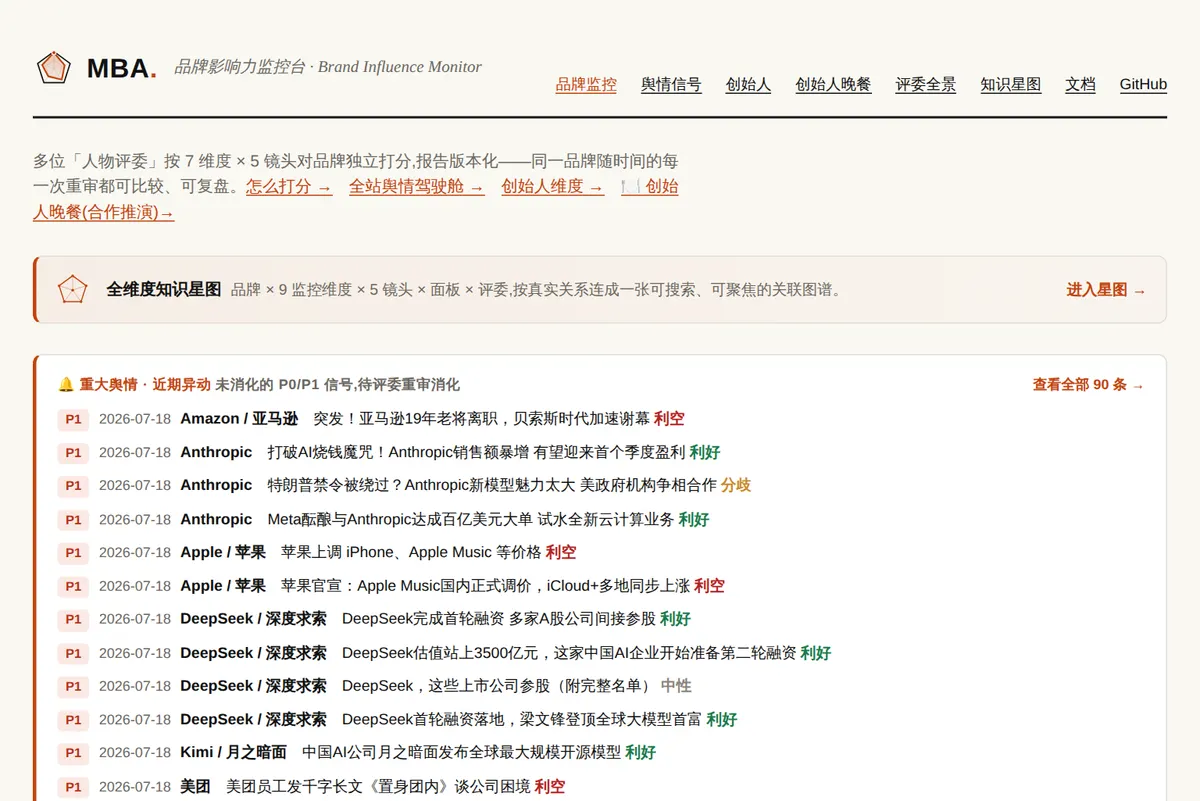Screen dimensions: 1200x801
Task: Open the 知识星图 nav item
Action: click(x=1011, y=85)
